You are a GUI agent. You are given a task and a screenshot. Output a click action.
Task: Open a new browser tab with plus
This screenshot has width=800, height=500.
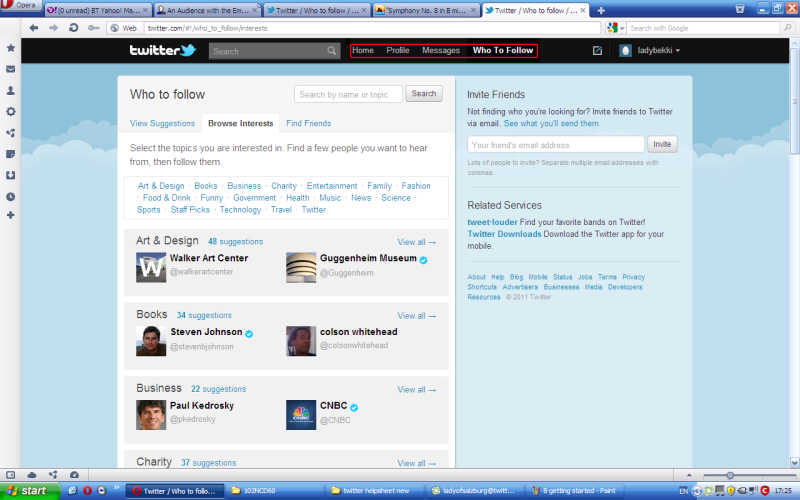601,10
